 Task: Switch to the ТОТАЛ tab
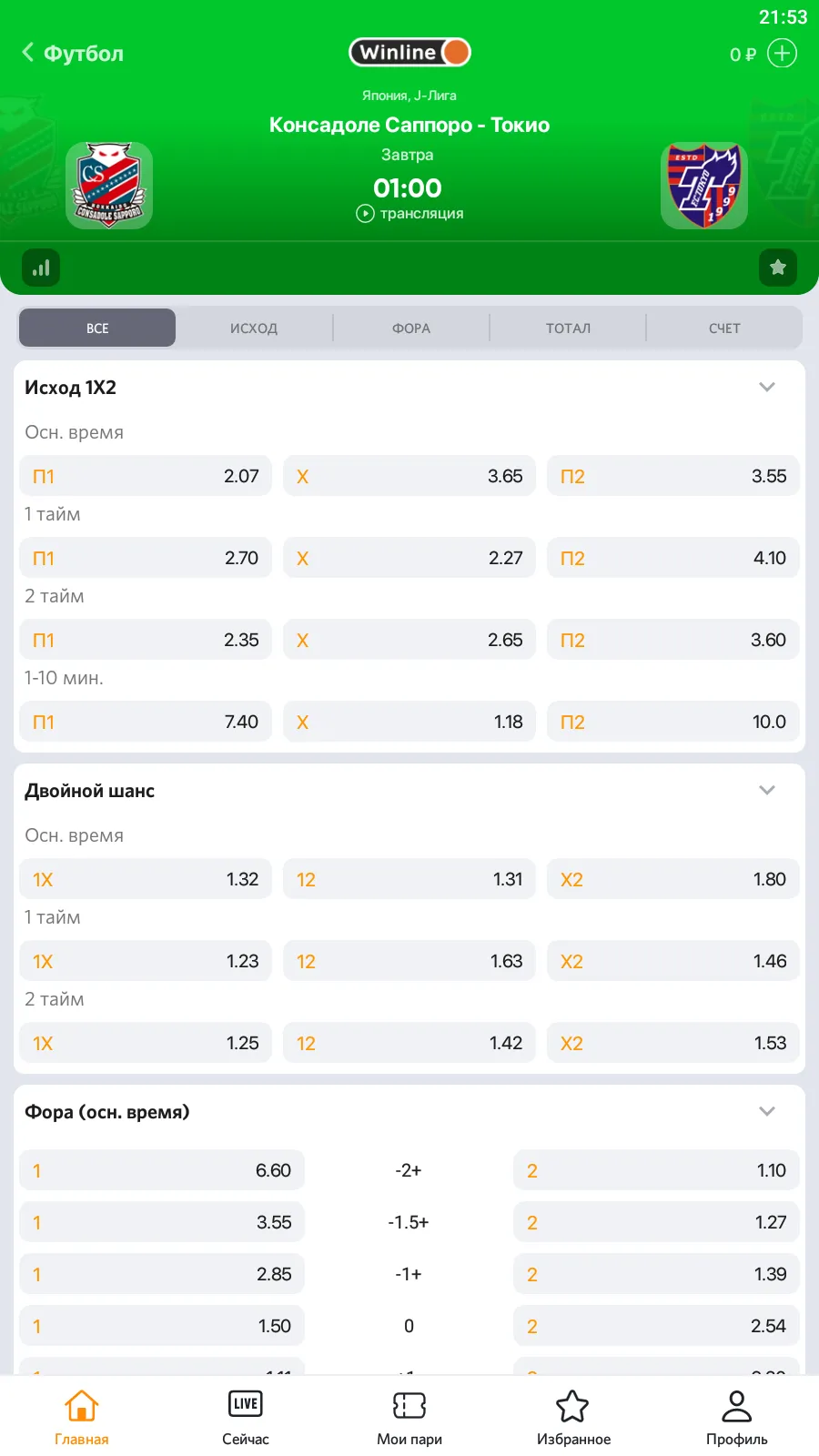click(568, 329)
